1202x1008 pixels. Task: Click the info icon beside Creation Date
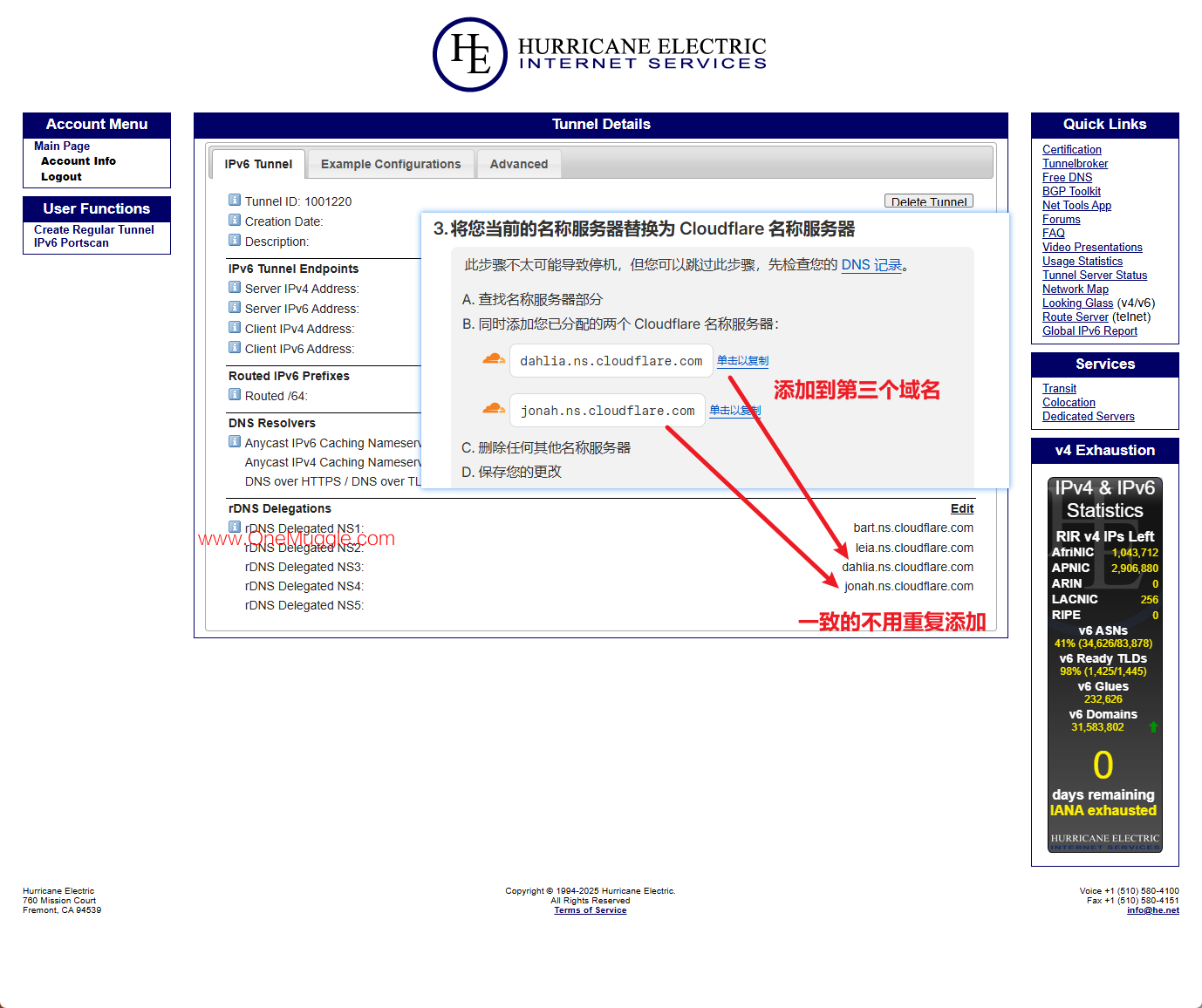click(x=235, y=220)
